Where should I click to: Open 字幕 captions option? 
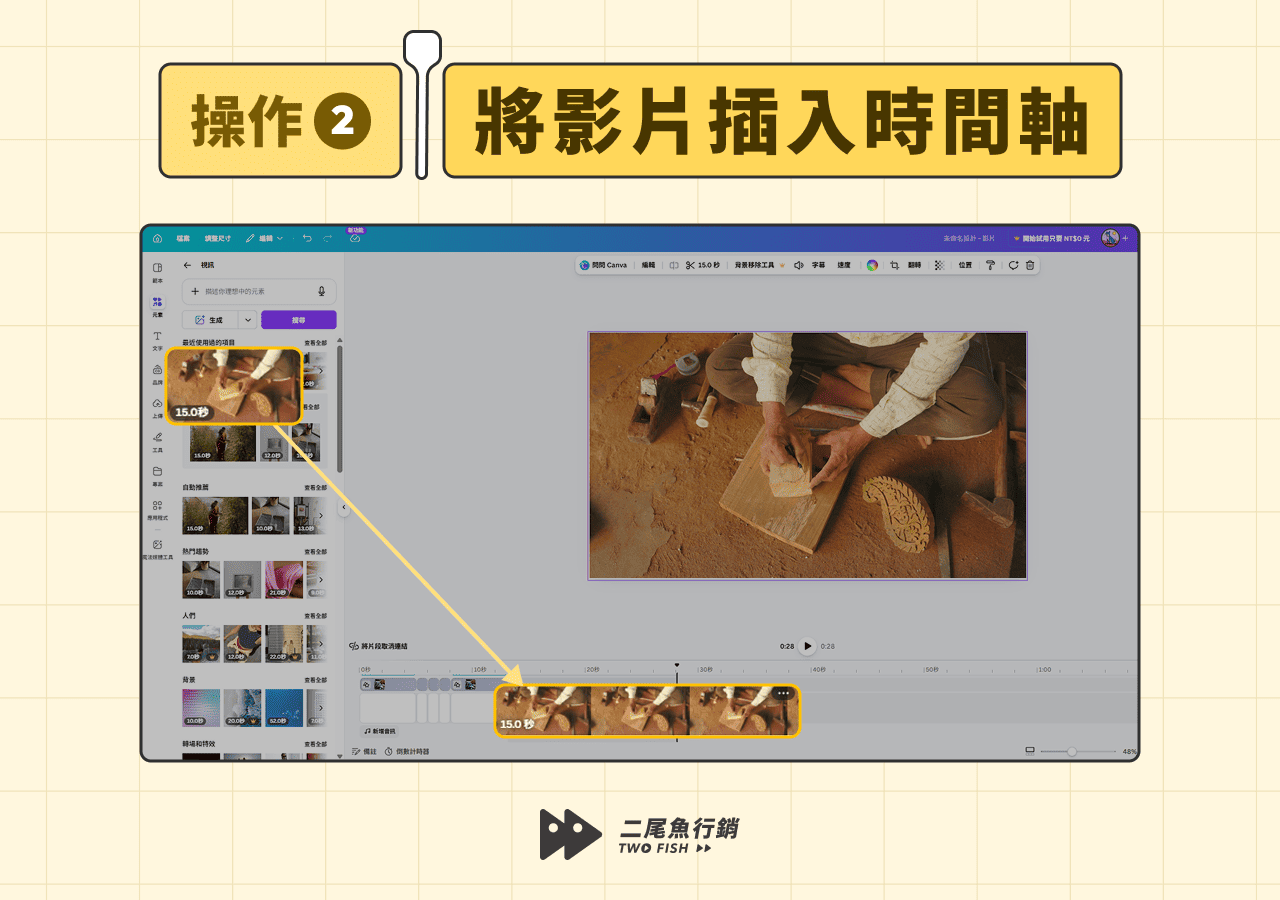(818, 265)
